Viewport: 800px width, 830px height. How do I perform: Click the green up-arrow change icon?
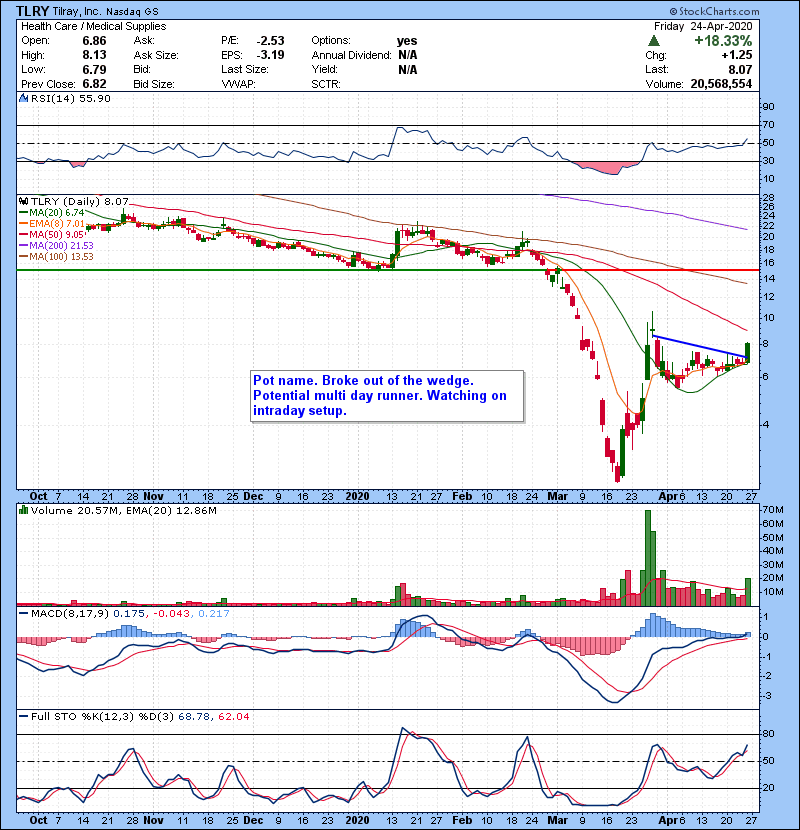tap(654, 41)
